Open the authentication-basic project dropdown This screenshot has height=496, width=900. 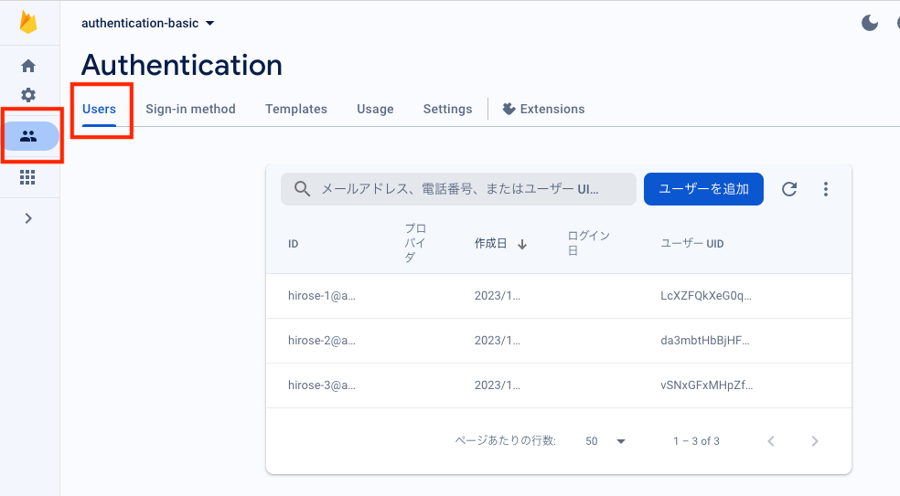[x=147, y=23]
